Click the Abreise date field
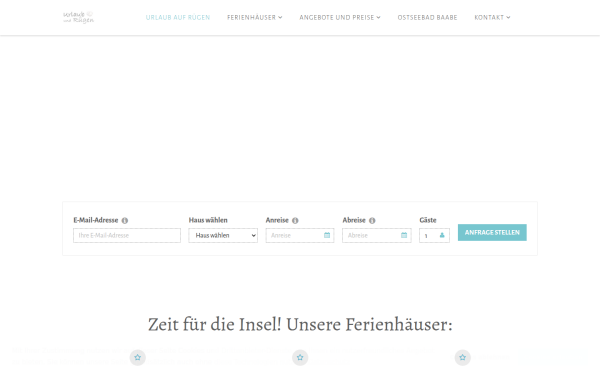The image size is (600, 375). (377, 235)
